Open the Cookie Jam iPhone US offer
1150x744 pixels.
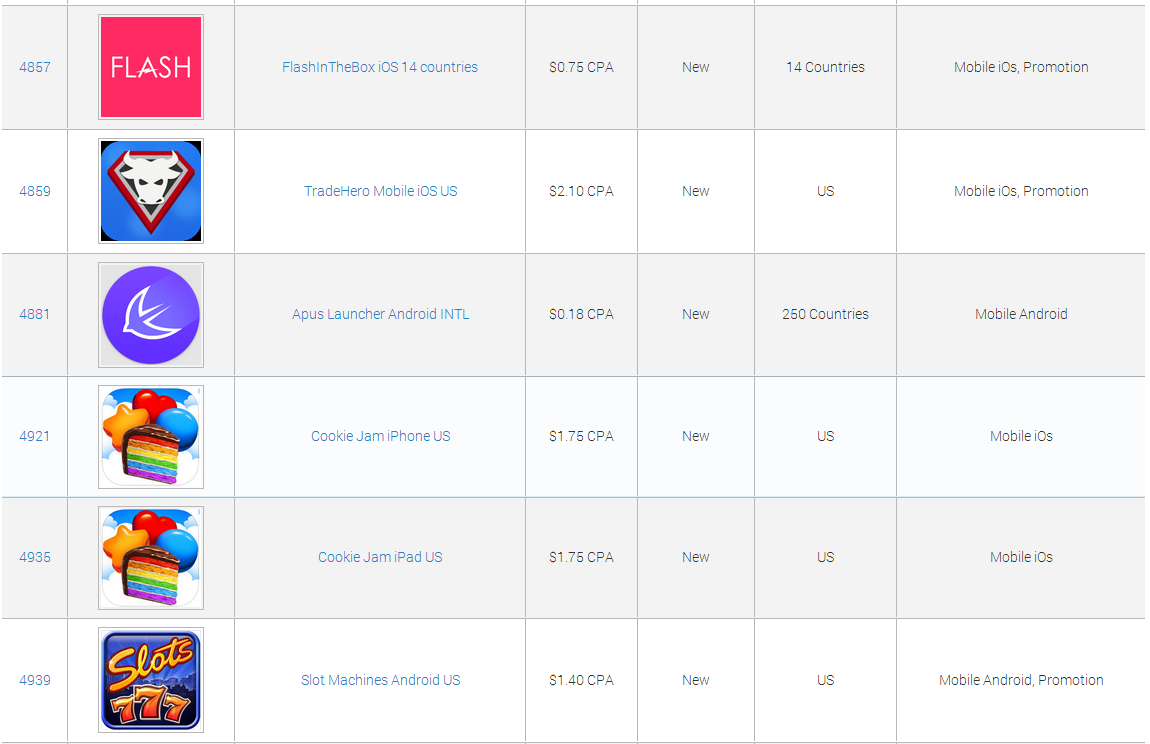[380, 436]
